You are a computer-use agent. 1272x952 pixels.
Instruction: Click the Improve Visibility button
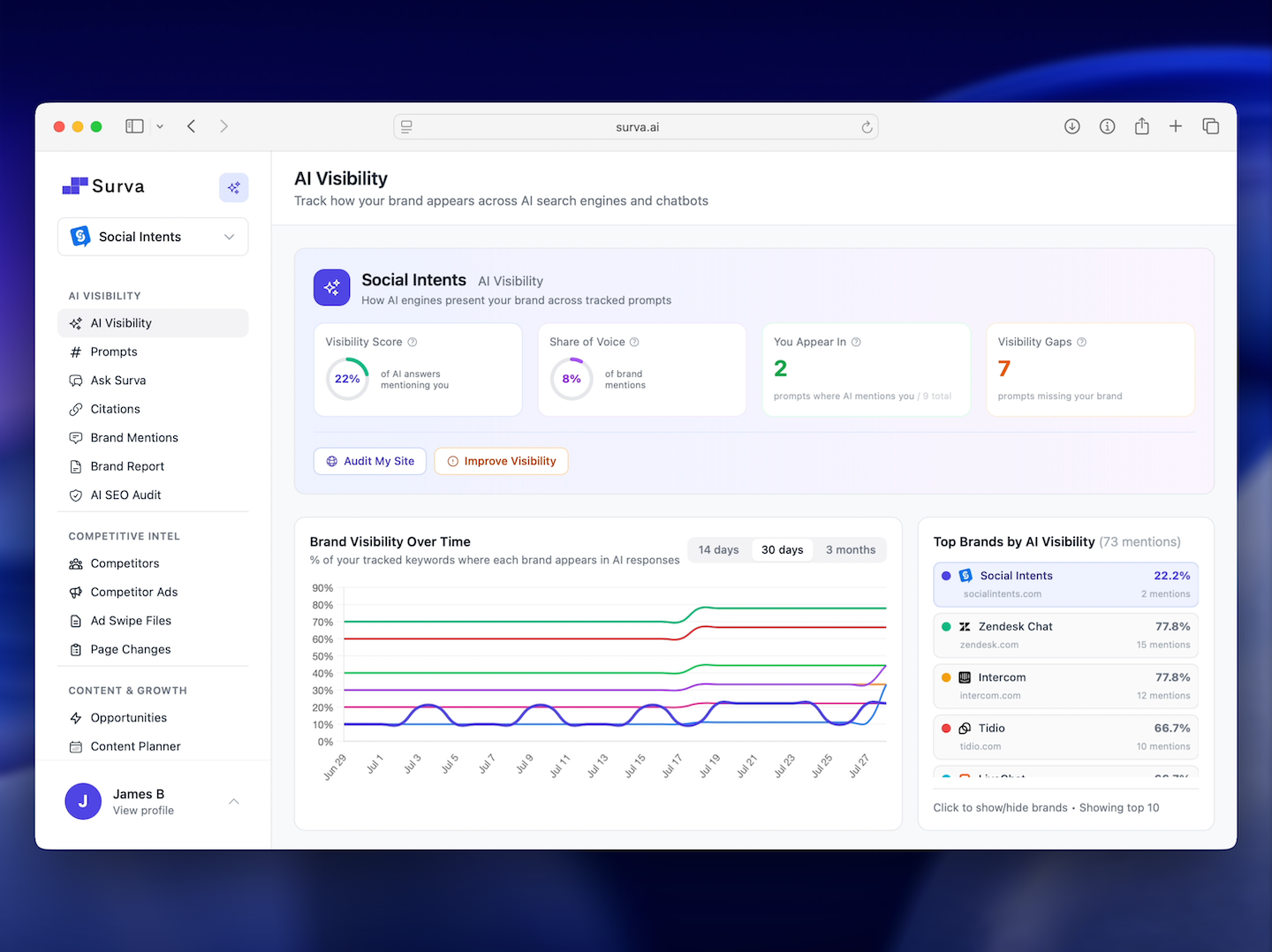pyautogui.click(x=501, y=461)
